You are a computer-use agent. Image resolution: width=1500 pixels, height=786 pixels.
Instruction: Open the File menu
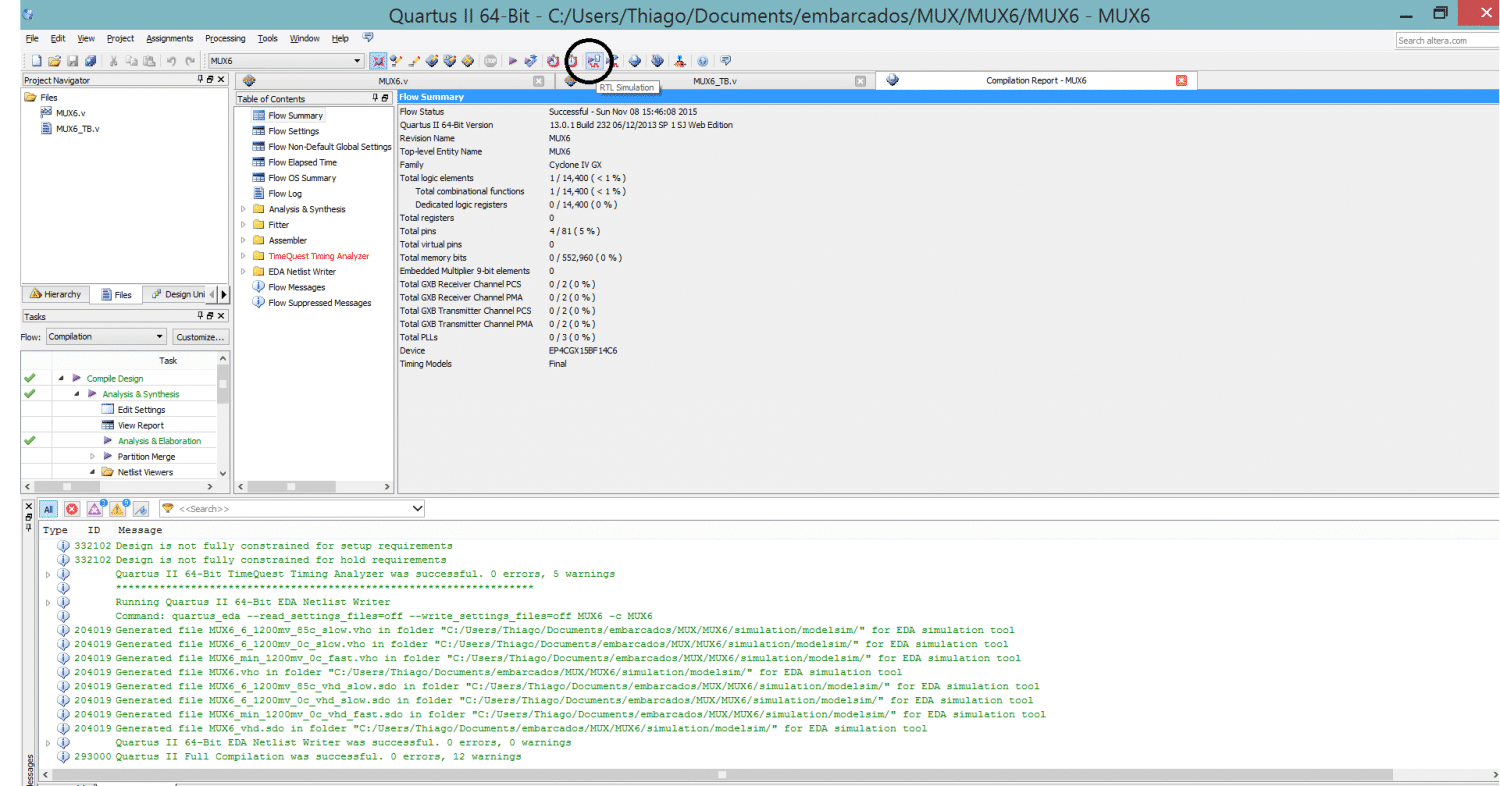[x=32, y=38]
